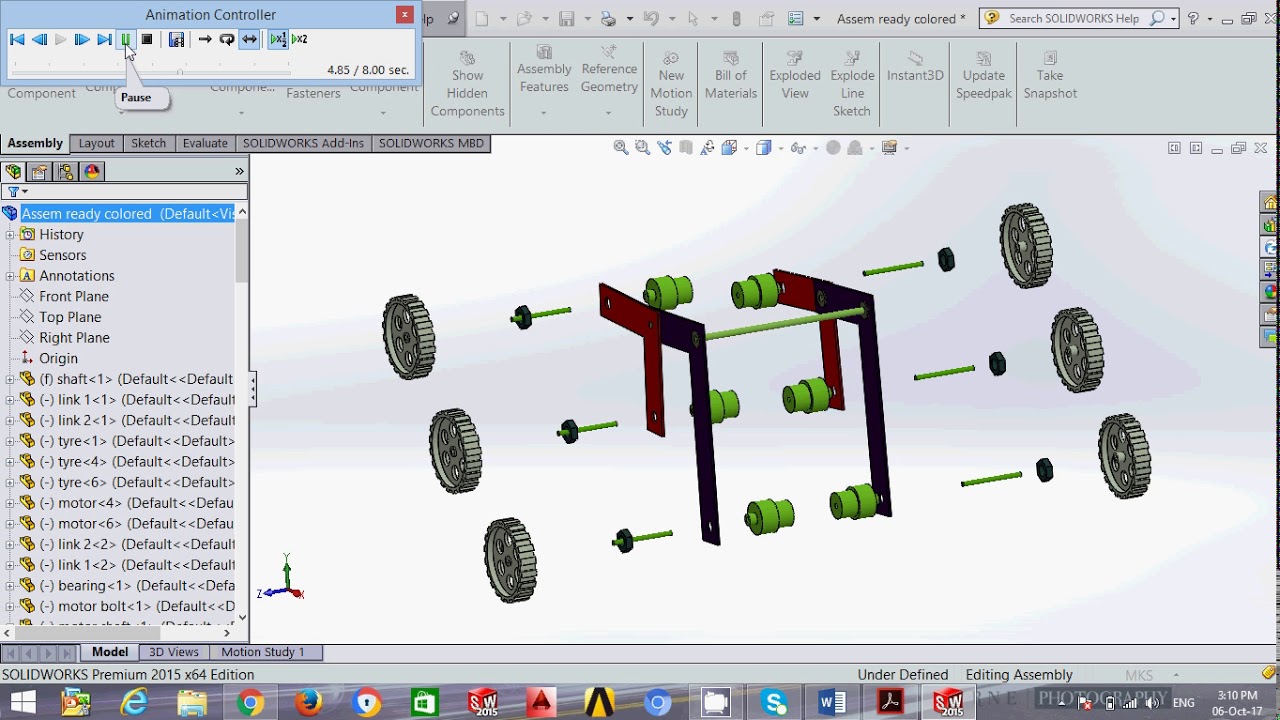The height and width of the screenshot is (720, 1280).
Task: Open Reference Geometry dropdown
Action: 608,112
